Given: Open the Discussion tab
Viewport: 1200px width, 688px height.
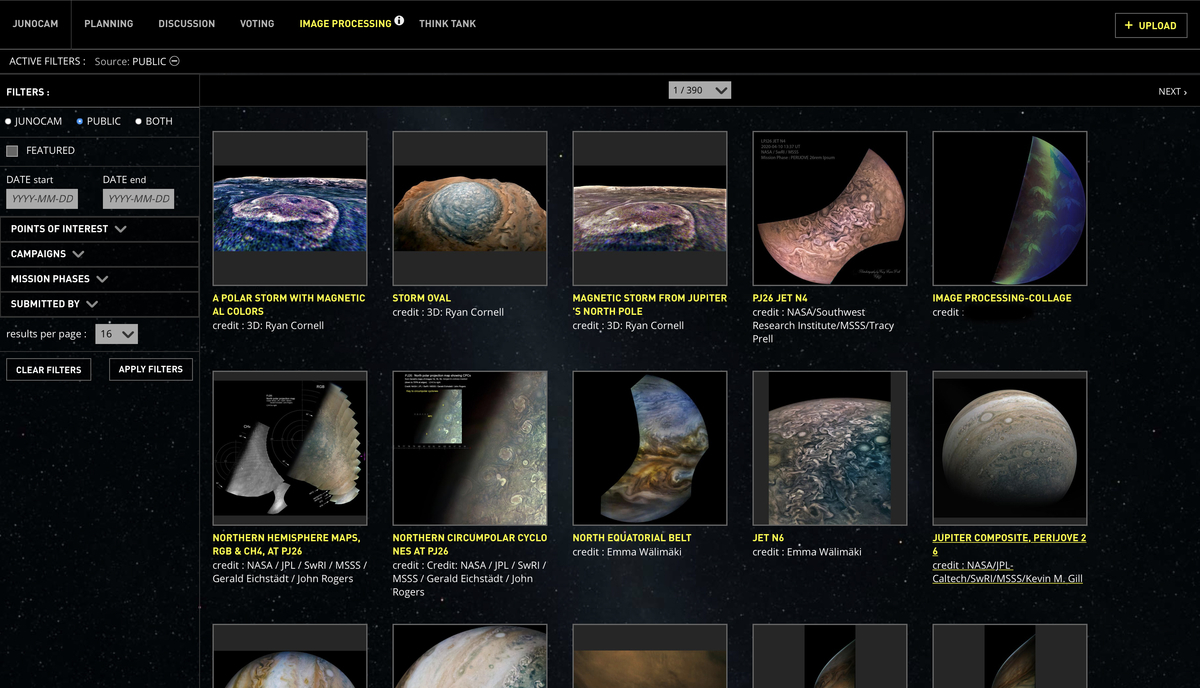Looking at the screenshot, I should pyautogui.click(x=187, y=23).
